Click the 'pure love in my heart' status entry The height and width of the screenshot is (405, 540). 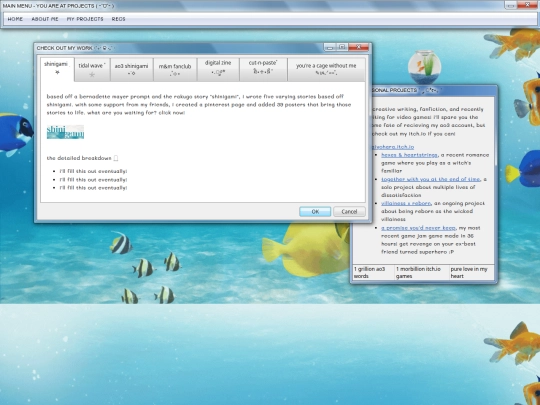pos(471,272)
